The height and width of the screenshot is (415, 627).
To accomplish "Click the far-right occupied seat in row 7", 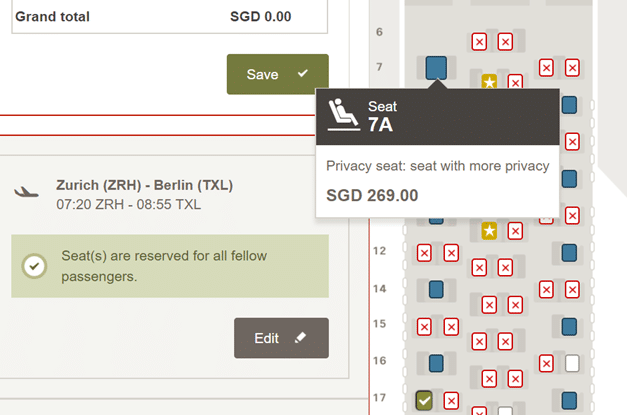I will click(x=572, y=68).
